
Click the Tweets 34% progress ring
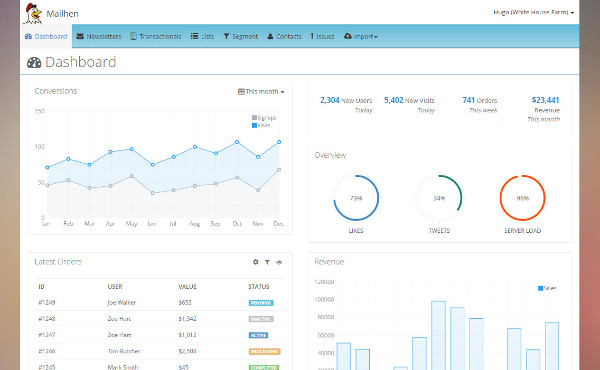point(439,198)
